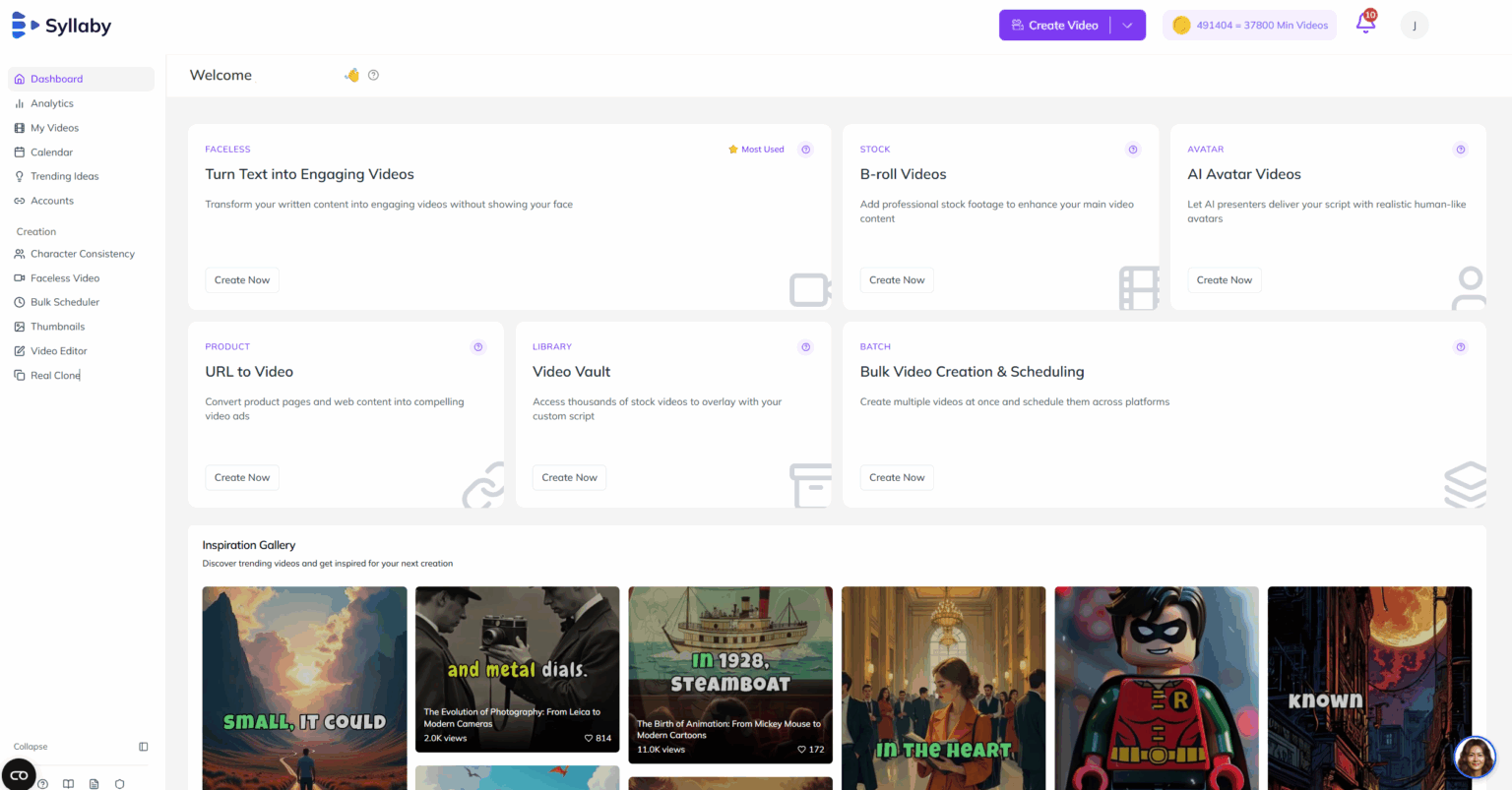Click Create Now on Video Vault
Viewport: 1512px width, 790px height.
[569, 477]
